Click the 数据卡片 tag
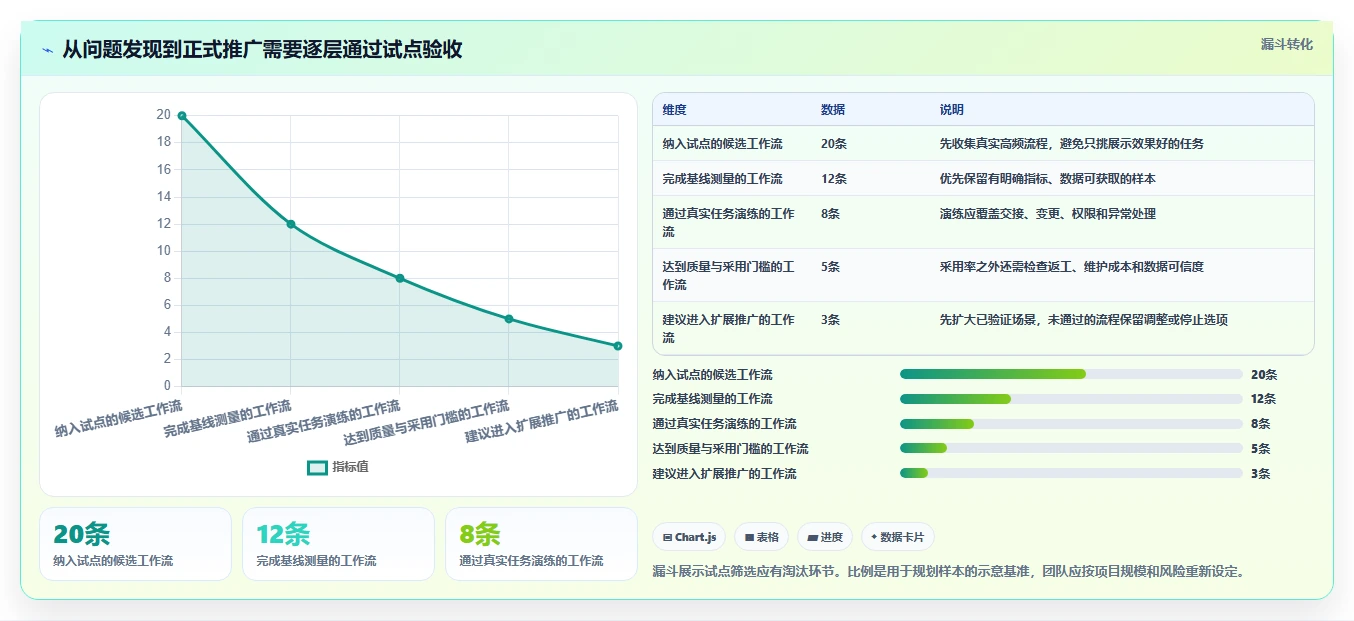Image resolution: width=1354 pixels, height=621 pixels. coord(898,537)
